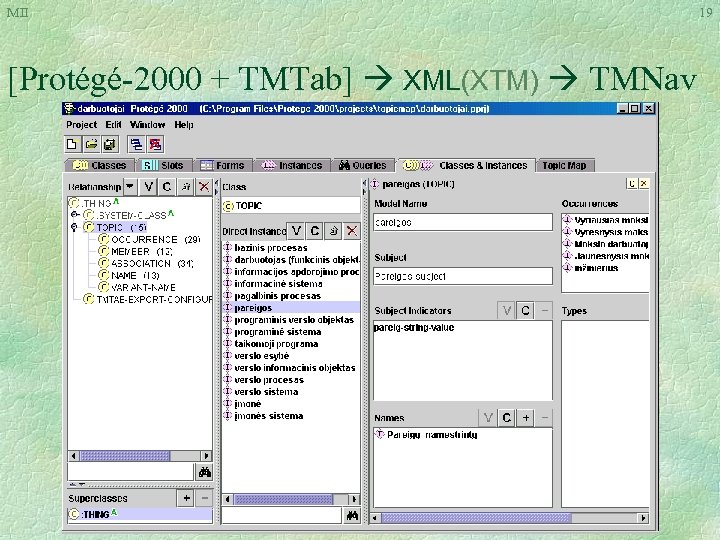Create instance C button in Direct Instances
This screenshot has width=720, height=540.
pyautogui.click(x=315, y=231)
